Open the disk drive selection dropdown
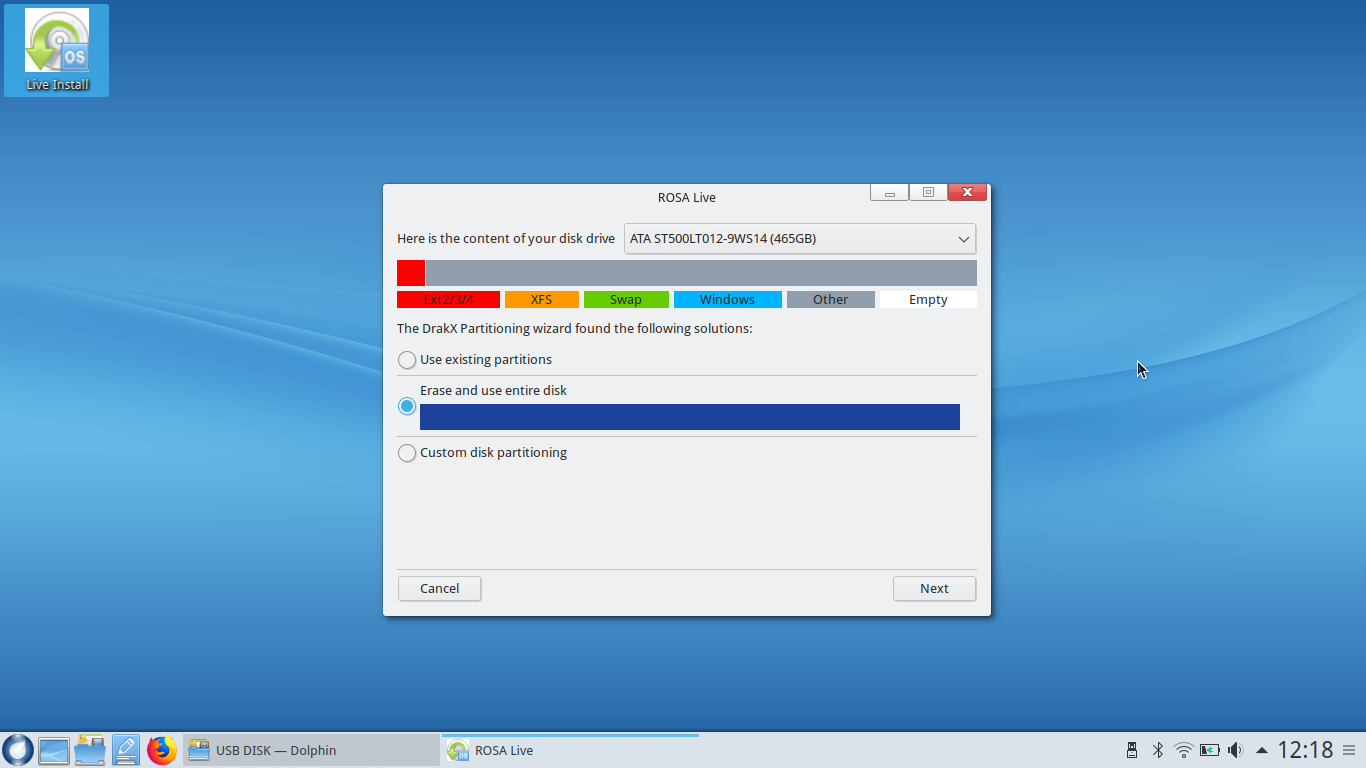This screenshot has width=1366, height=768. point(800,239)
